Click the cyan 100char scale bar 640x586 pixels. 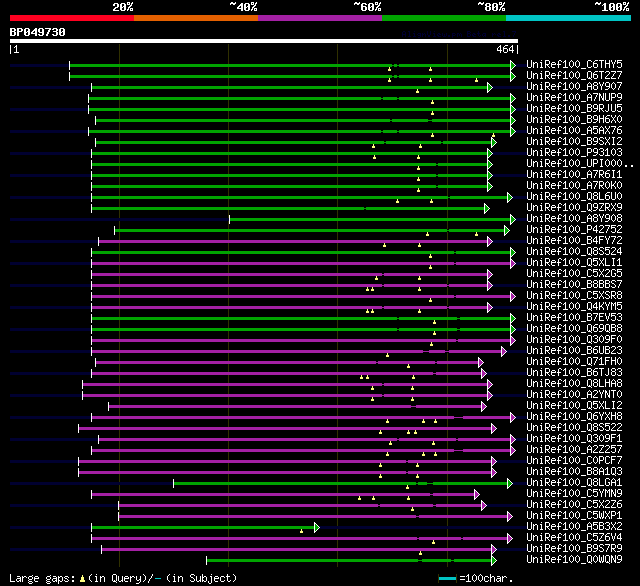(x=447, y=578)
